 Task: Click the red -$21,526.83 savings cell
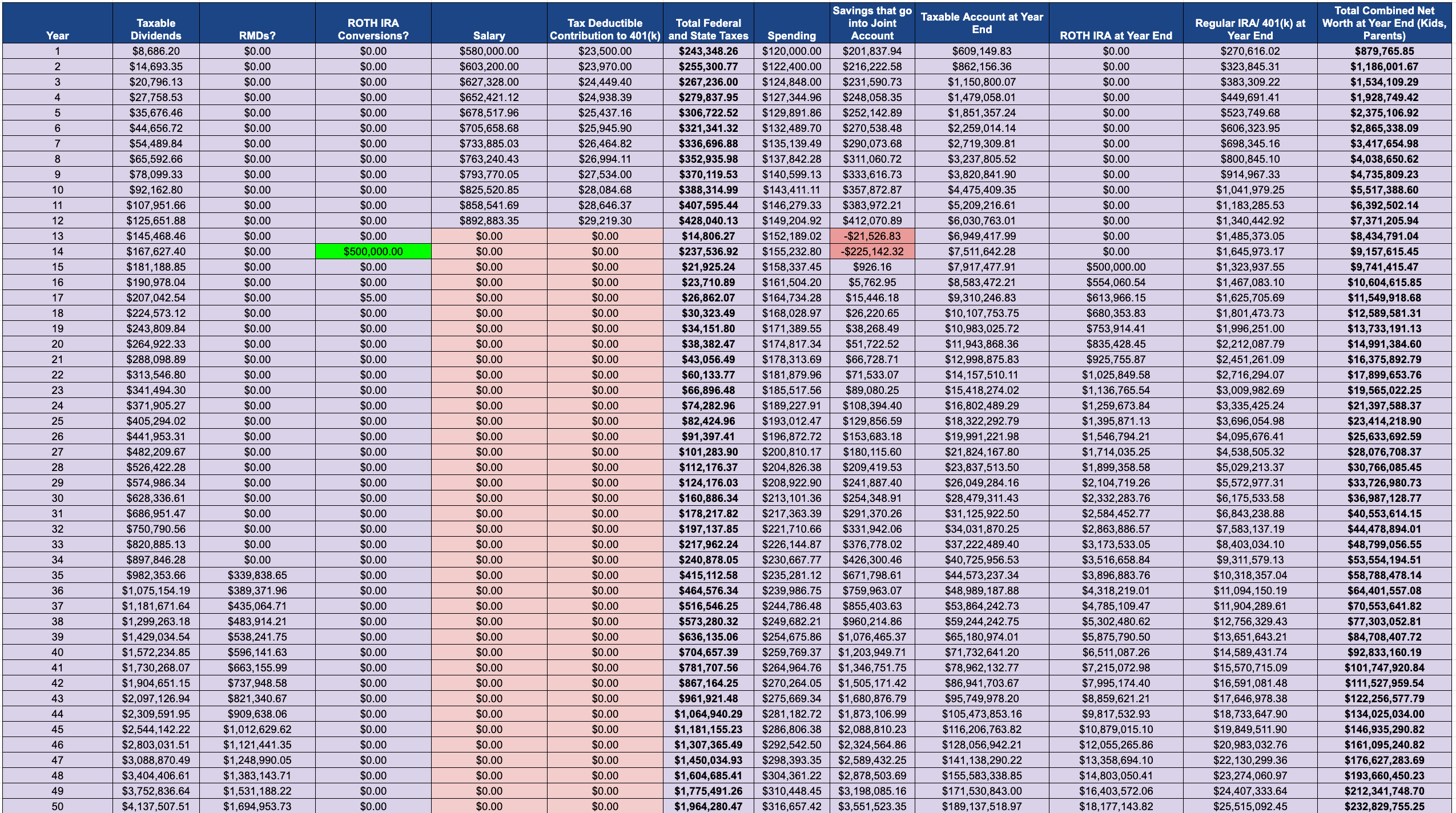[x=872, y=236]
